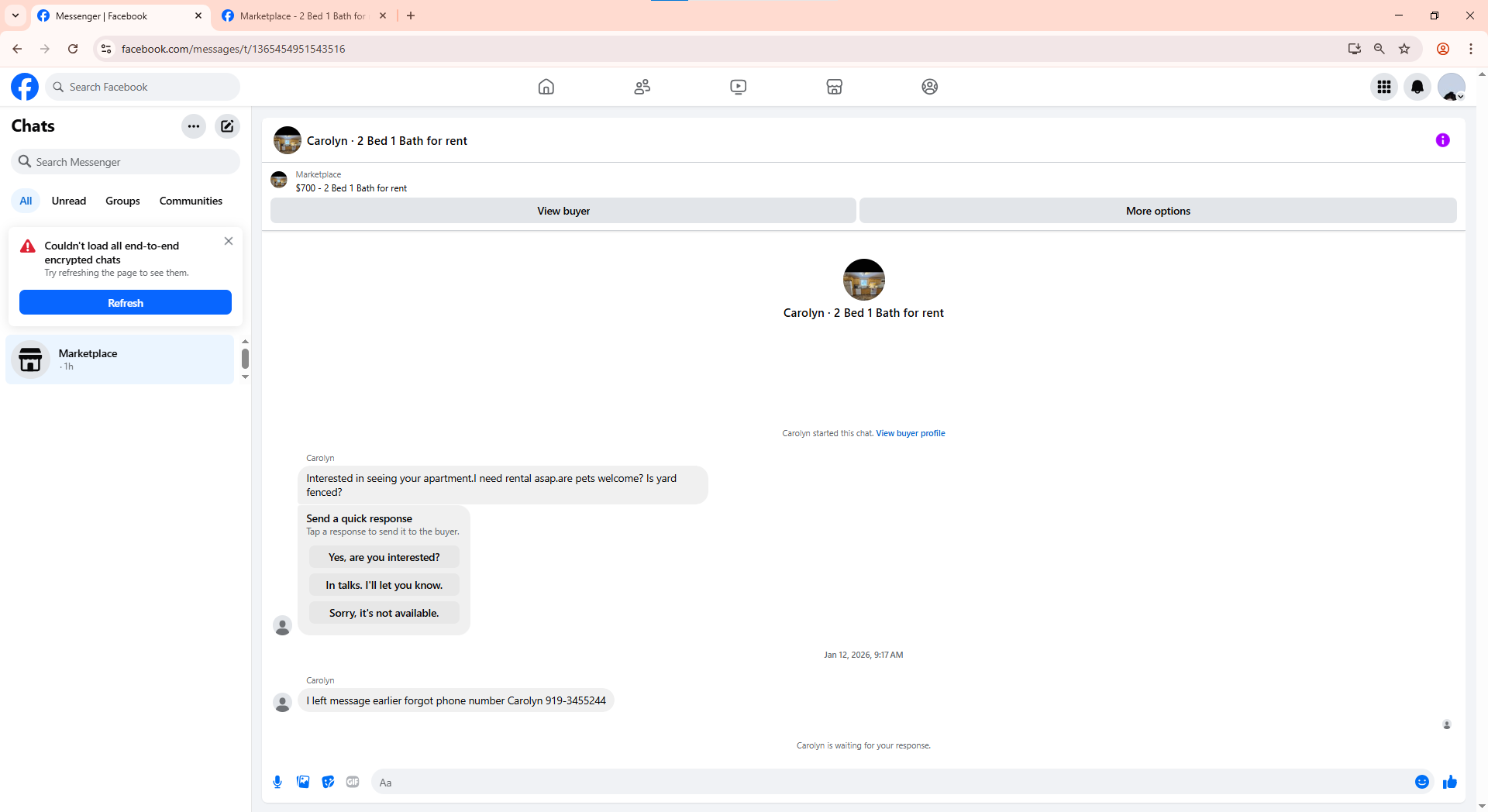
Task: Focus the Search Messenger field
Action: point(126,162)
